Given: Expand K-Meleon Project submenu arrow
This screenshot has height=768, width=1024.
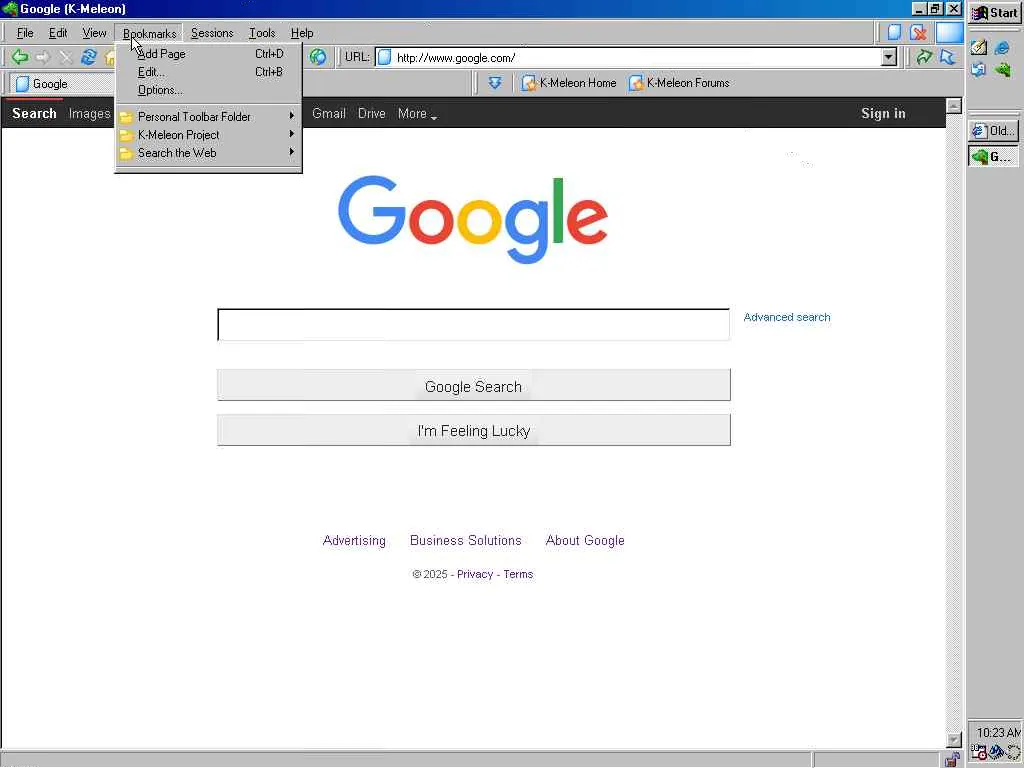Looking at the screenshot, I should pyautogui.click(x=292, y=134).
